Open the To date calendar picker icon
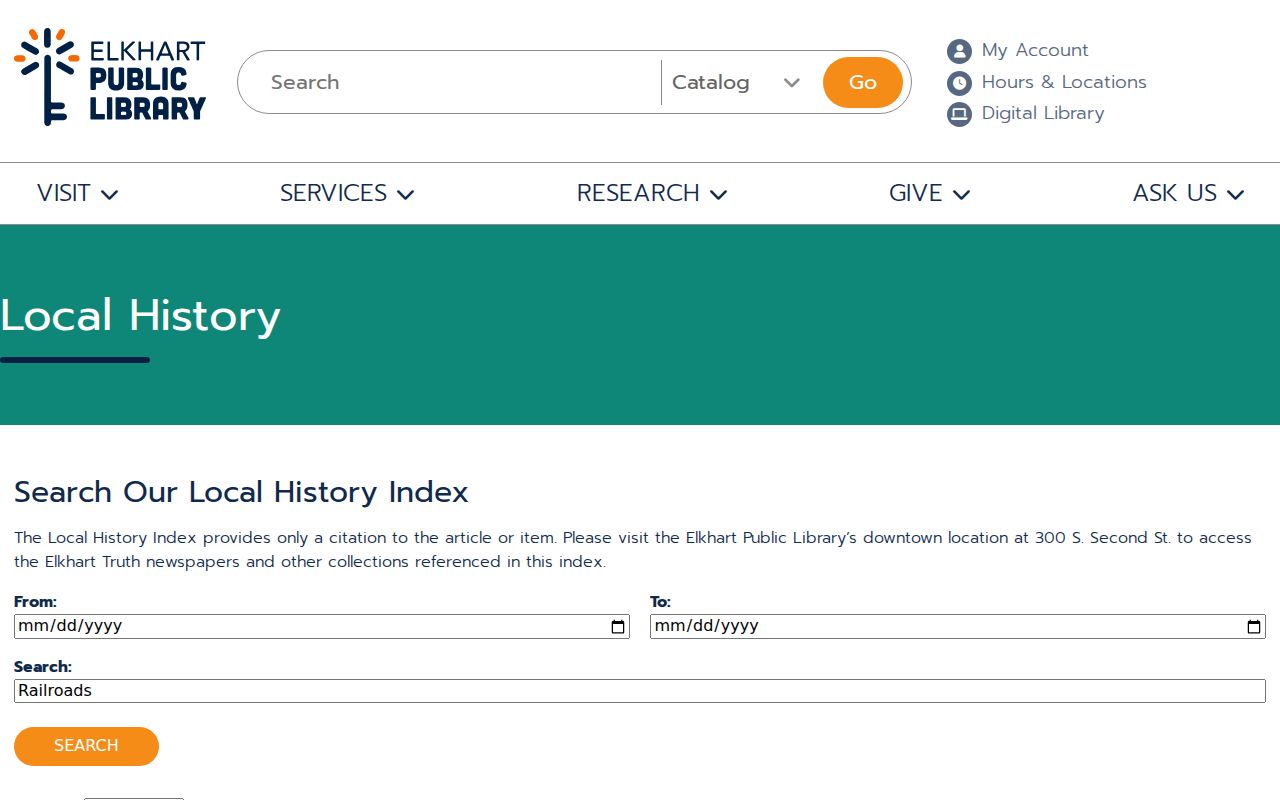Screen dimensions: 1280x800 (1254, 627)
